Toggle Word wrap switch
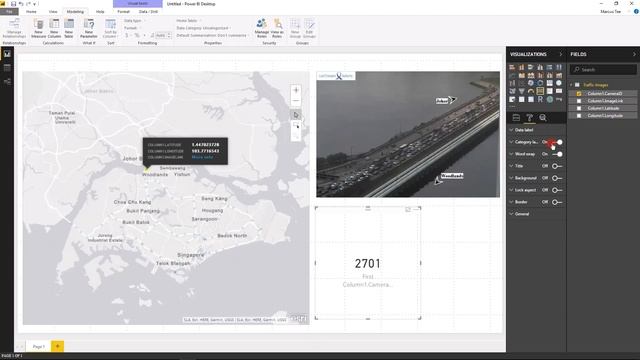Image resolution: width=640 pixels, height=360 pixels. click(557, 154)
